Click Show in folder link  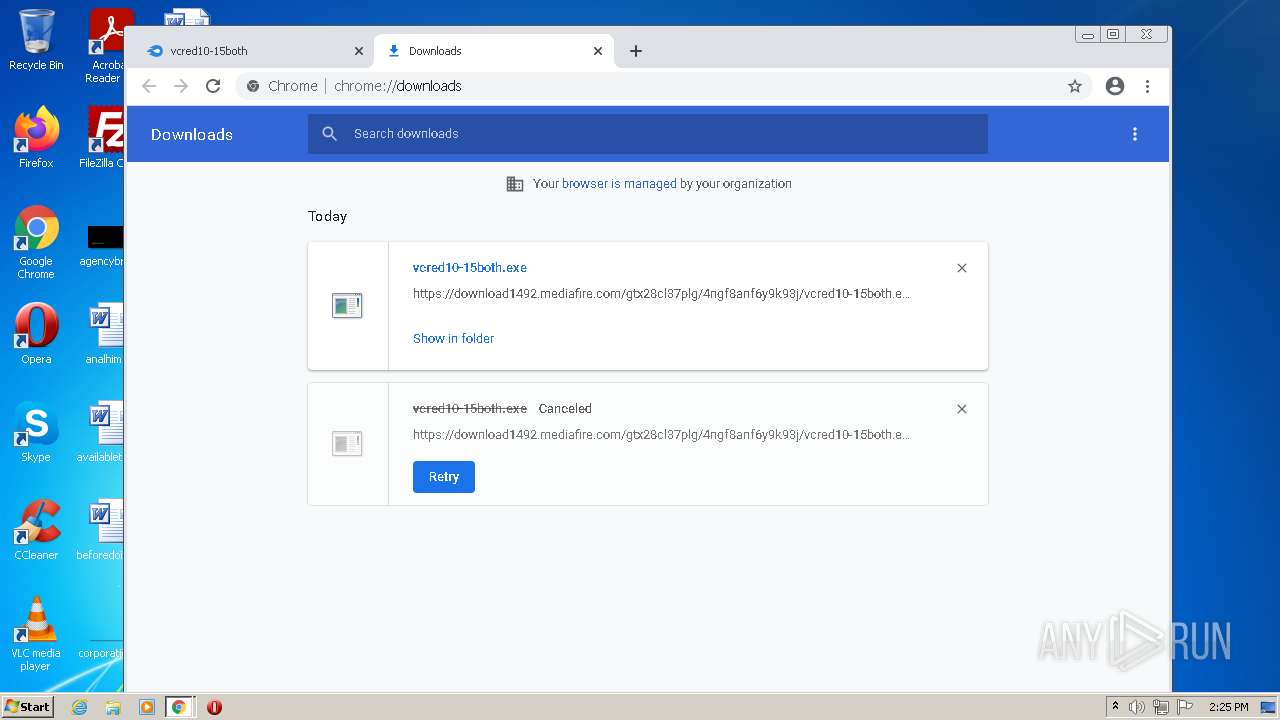tap(453, 338)
